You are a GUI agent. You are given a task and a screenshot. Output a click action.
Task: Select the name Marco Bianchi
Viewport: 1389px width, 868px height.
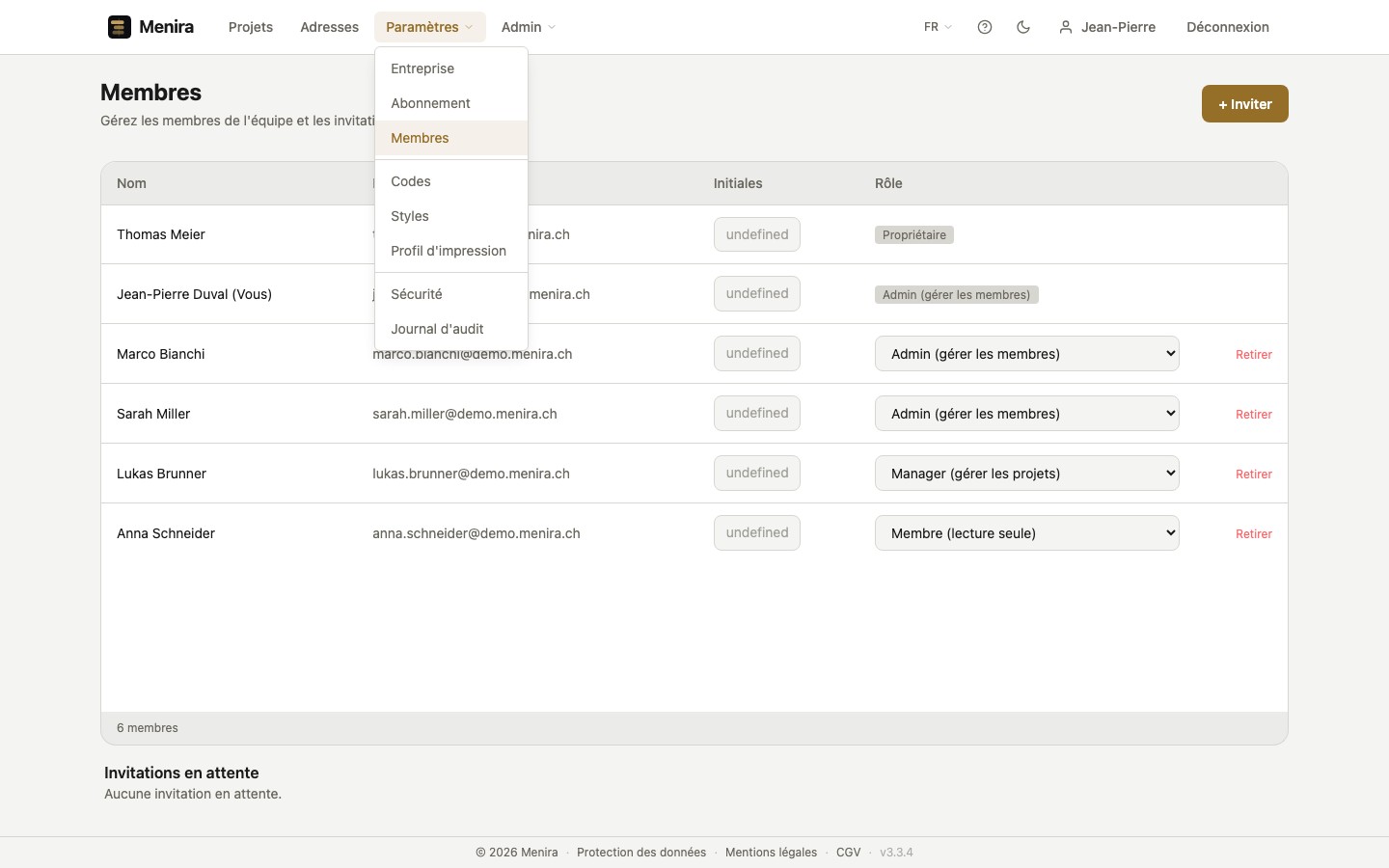(x=161, y=354)
